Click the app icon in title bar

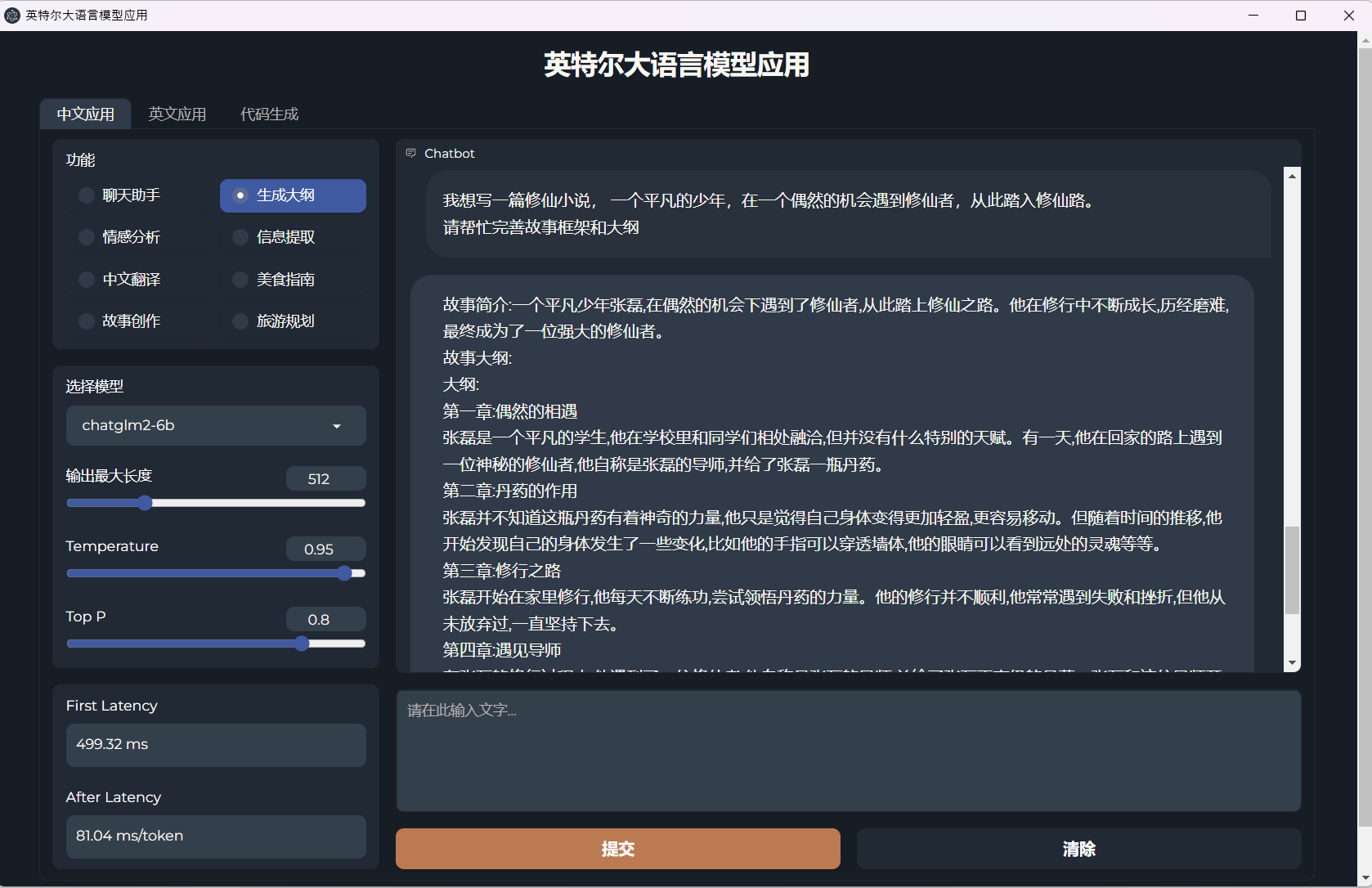(x=12, y=15)
